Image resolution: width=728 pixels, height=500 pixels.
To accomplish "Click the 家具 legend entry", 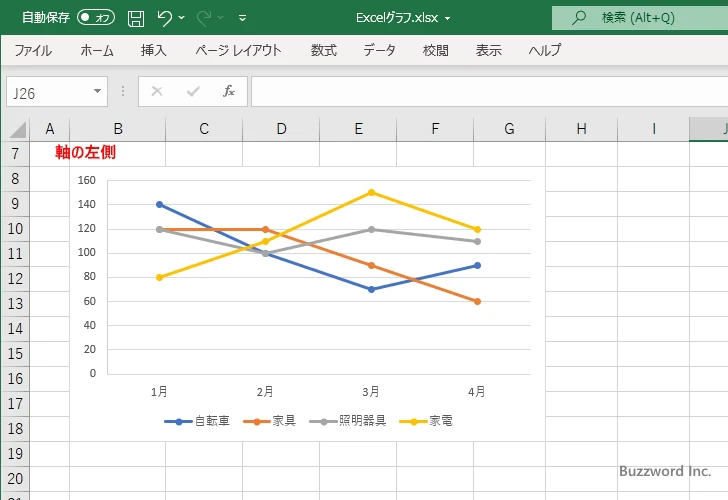I will pos(269,421).
